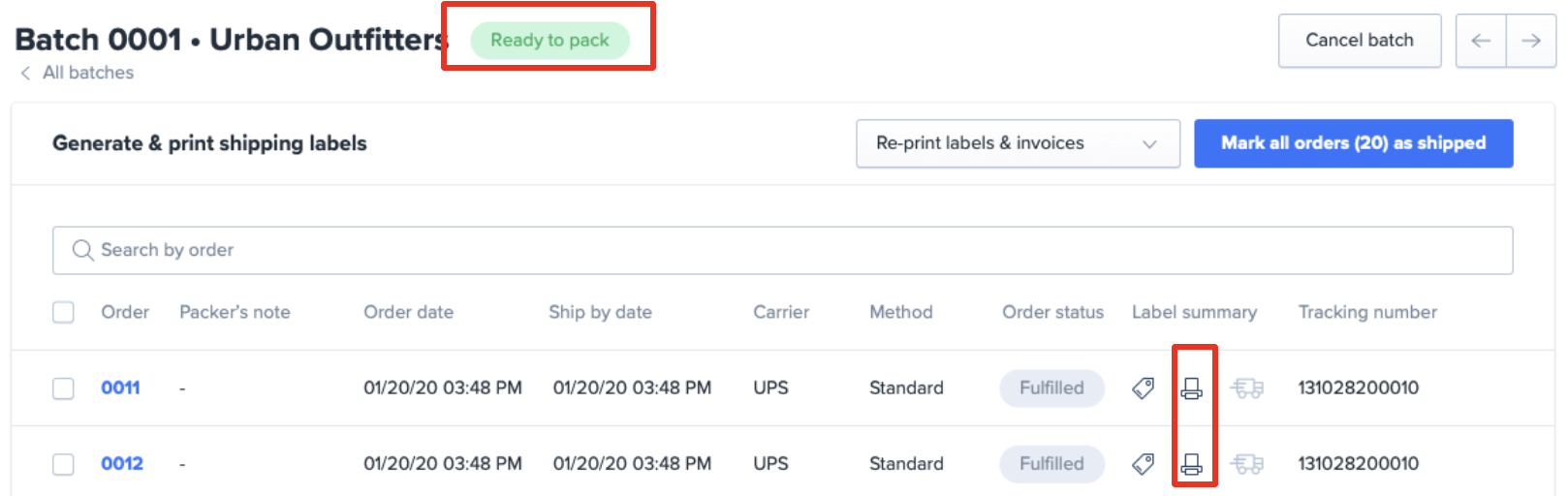Sort by Ship by date column header
Viewport: 1568px width, 496px height.
pyautogui.click(x=600, y=312)
